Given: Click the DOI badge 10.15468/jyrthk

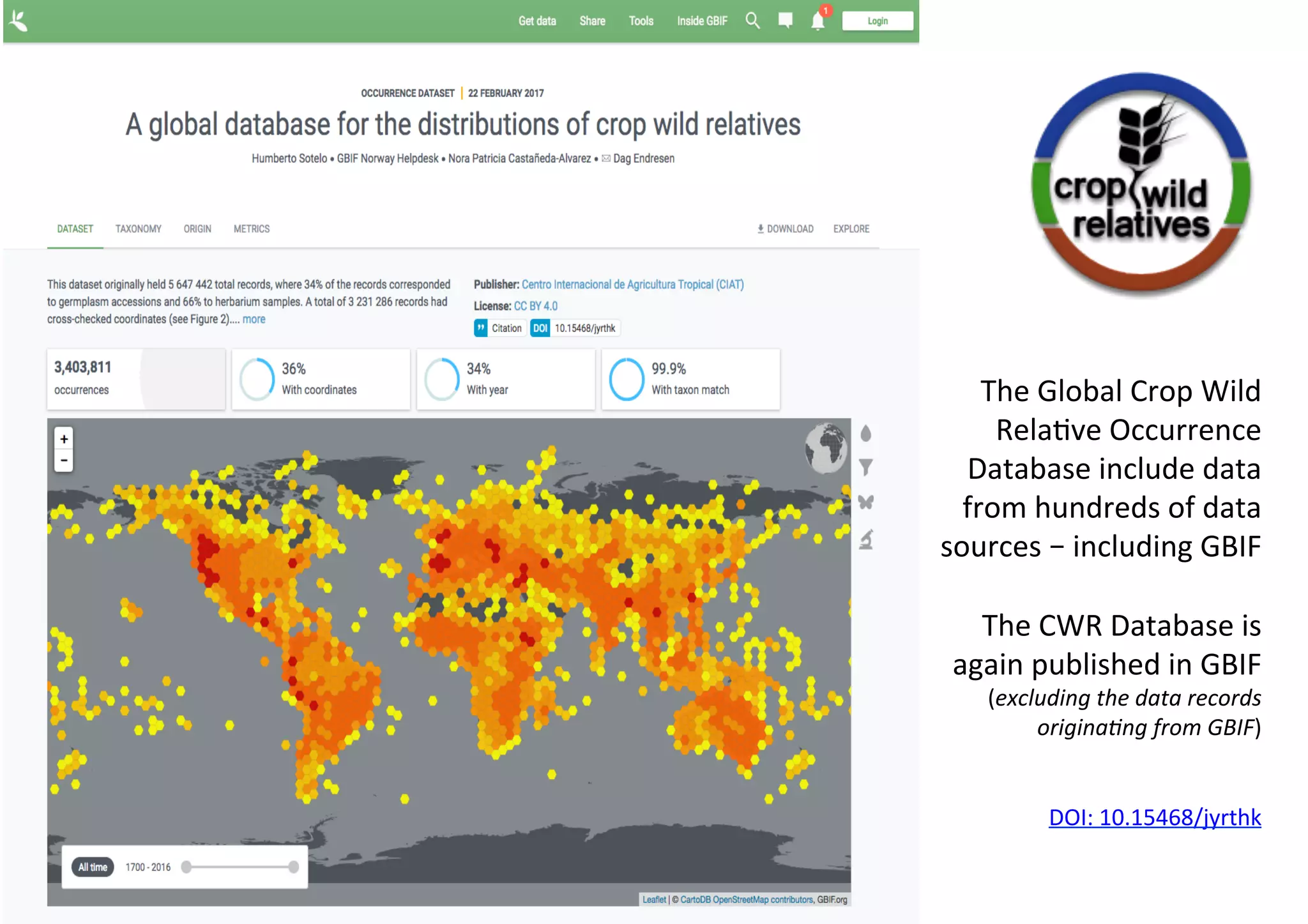Looking at the screenshot, I should click(575, 328).
